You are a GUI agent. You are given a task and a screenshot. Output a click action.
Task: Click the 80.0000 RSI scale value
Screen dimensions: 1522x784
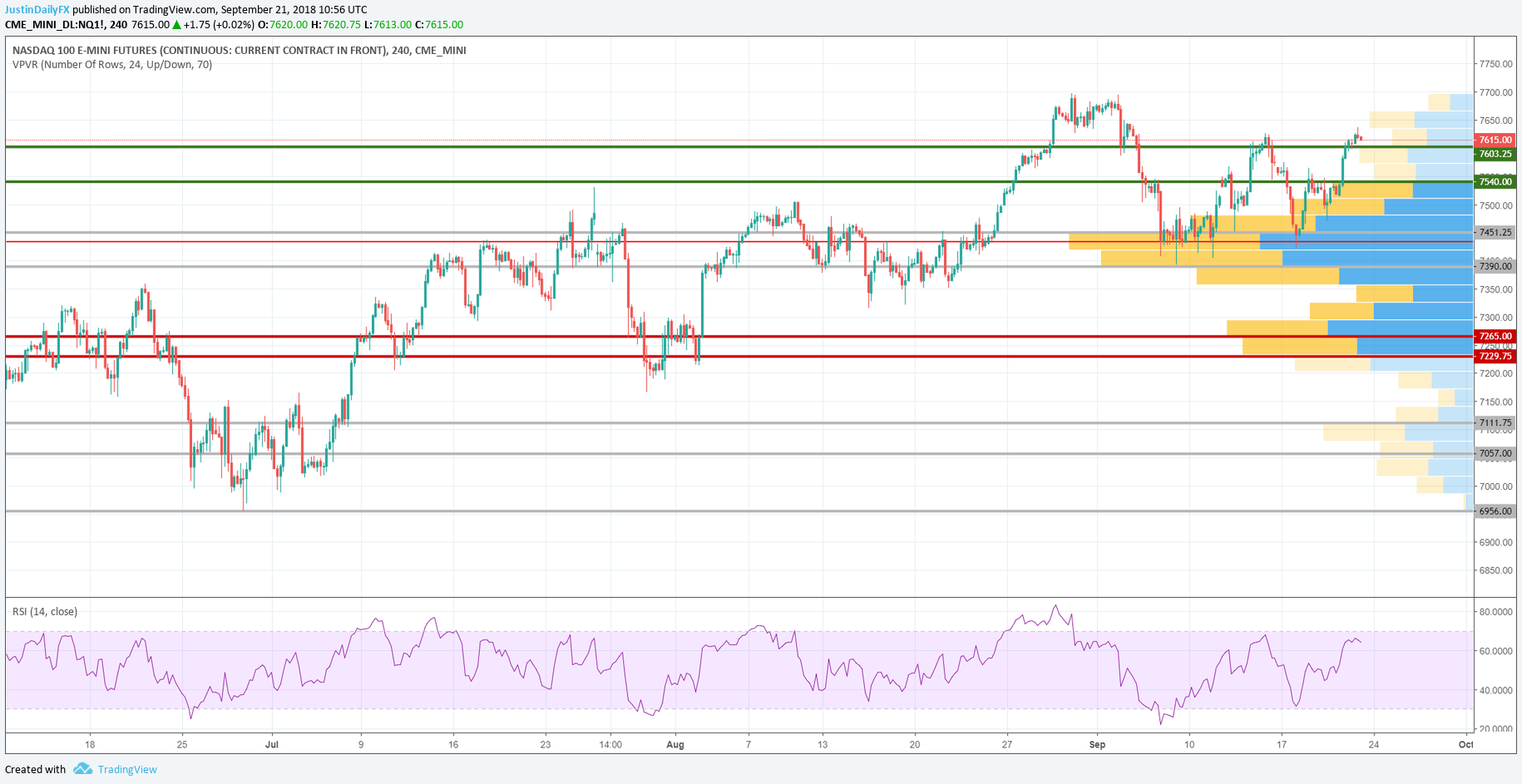point(1495,611)
